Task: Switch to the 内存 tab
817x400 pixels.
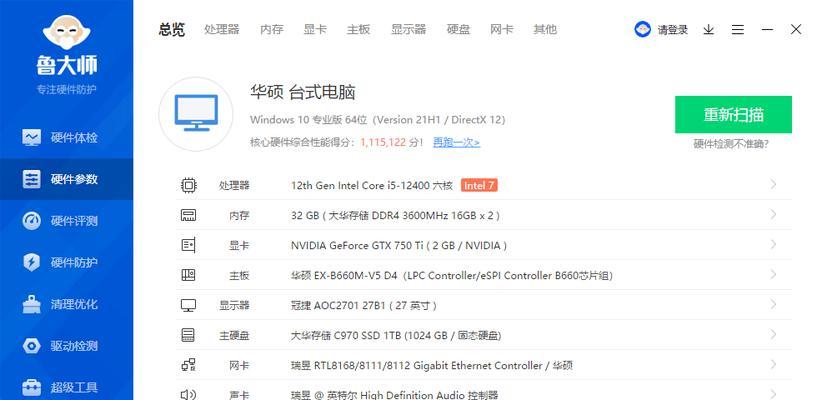Action: 271,30
